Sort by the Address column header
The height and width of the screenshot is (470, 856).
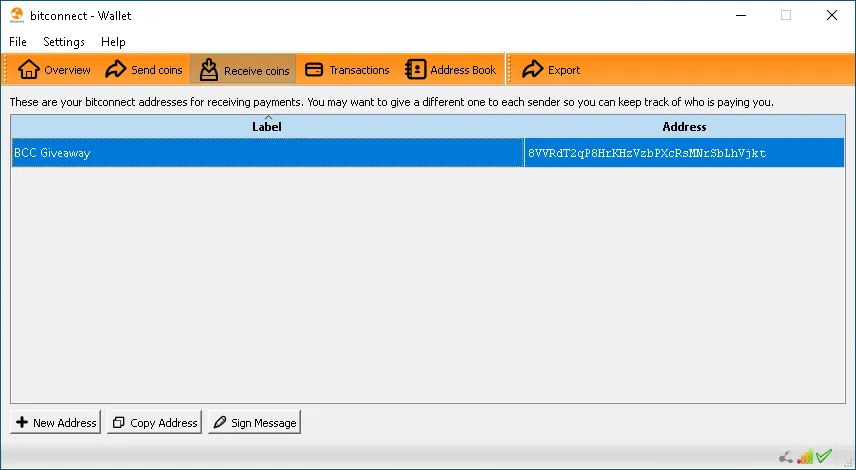685,127
